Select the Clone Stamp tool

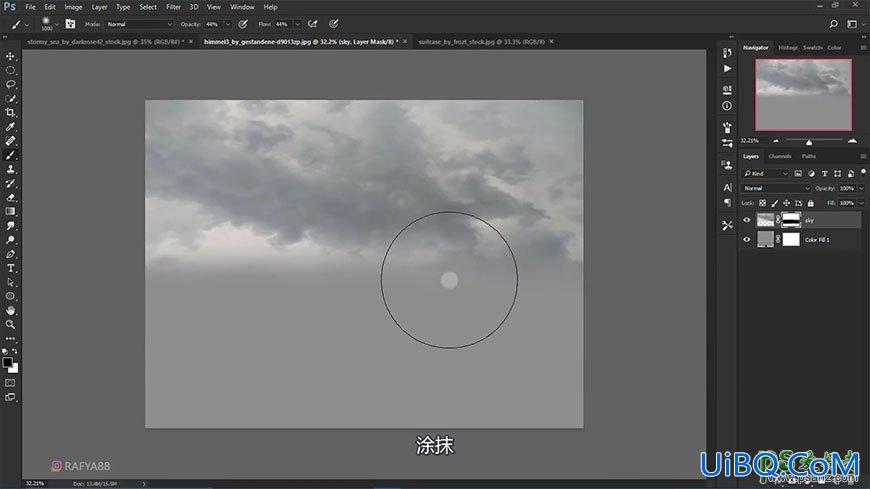[x=10, y=169]
